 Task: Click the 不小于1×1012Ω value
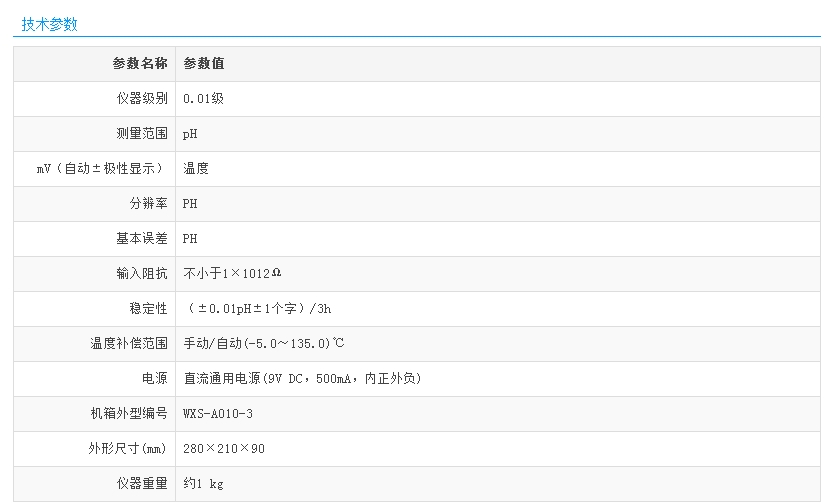point(232,274)
